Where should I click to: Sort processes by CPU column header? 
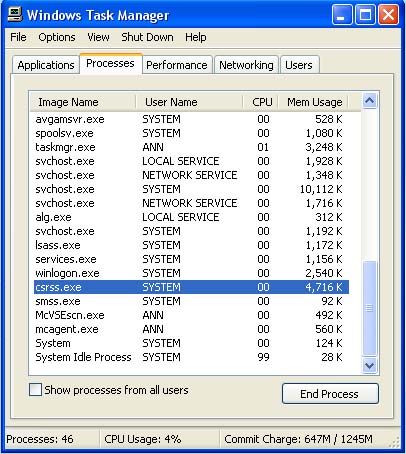coord(262,102)
